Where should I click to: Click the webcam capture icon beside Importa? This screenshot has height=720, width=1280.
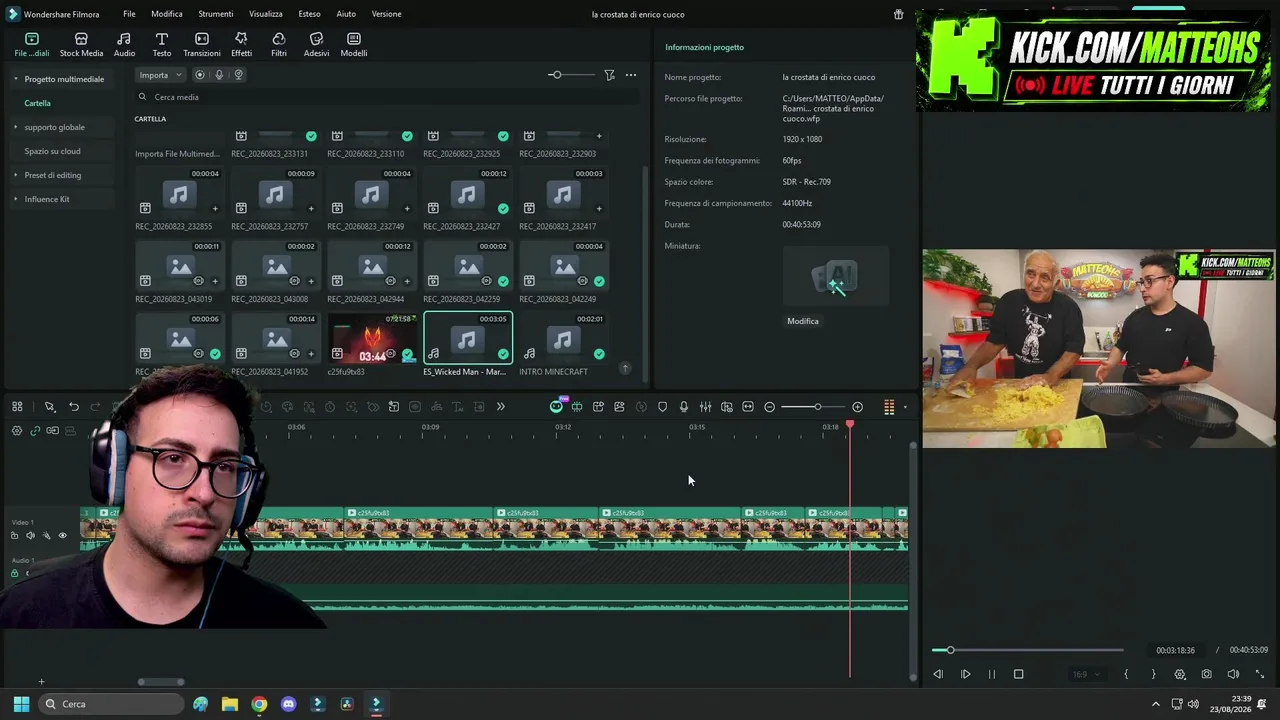(238, 75)
